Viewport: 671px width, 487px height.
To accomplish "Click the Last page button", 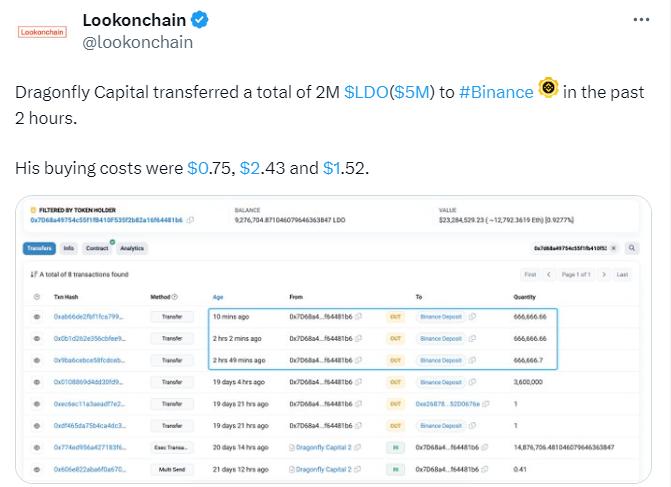I will click(622, 274).
